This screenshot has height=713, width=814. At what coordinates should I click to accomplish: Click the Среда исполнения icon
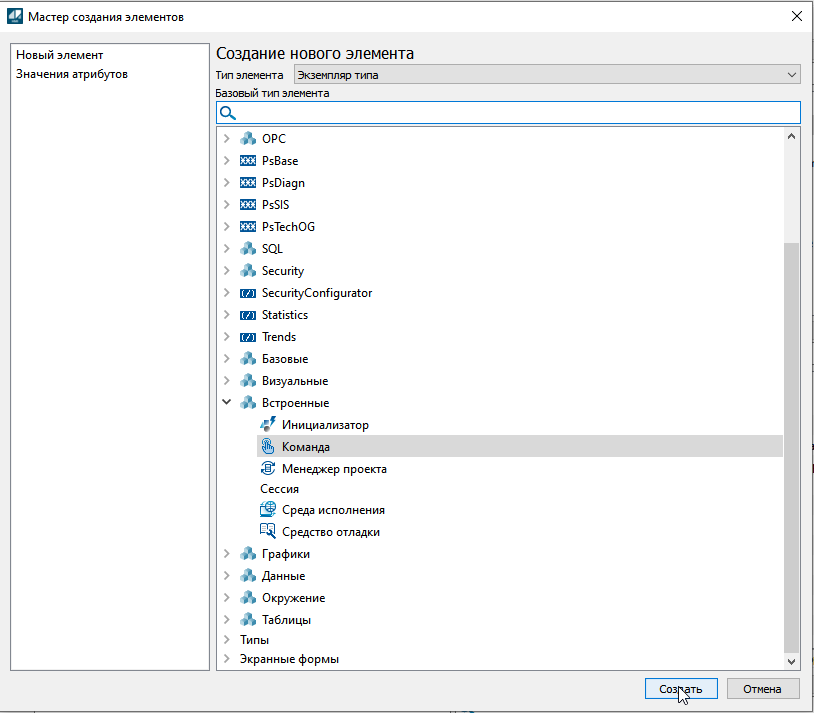(267, 510)
